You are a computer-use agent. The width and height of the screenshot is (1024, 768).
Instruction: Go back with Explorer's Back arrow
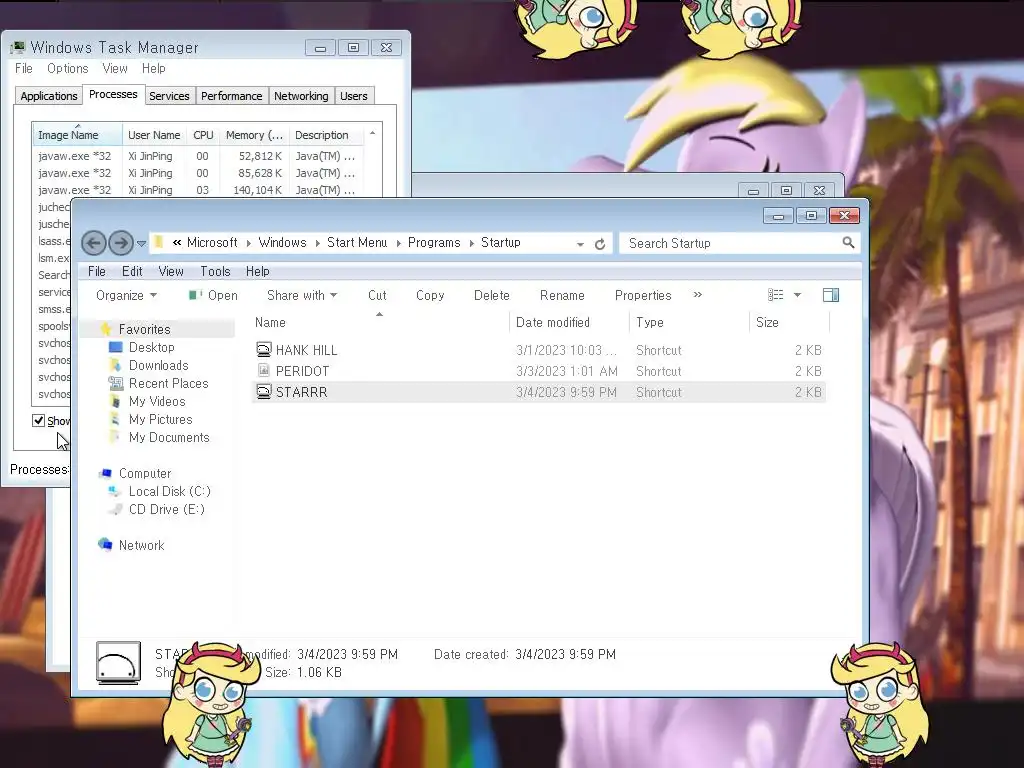point(93,244)
